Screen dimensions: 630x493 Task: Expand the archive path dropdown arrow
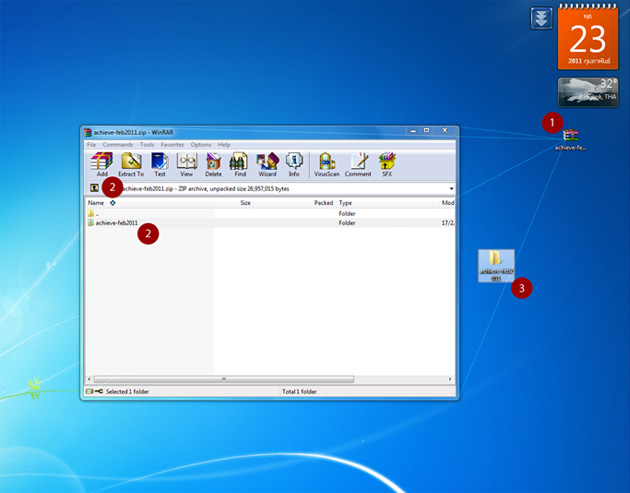(x=452, y=188)
